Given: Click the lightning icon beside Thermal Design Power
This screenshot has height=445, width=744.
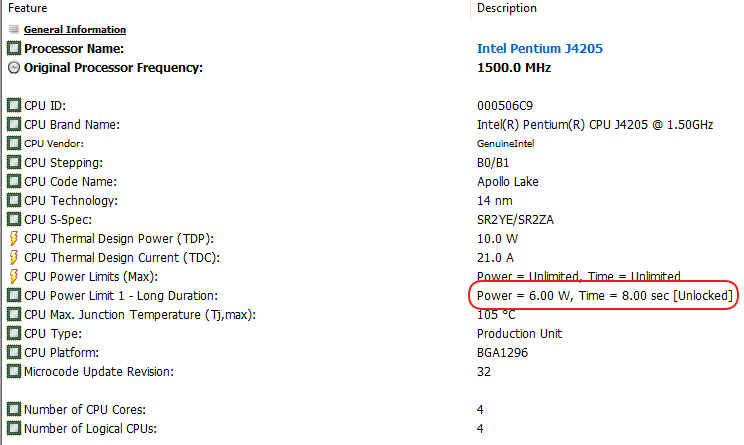Looking at the screenshot, I should click(14, 239).
